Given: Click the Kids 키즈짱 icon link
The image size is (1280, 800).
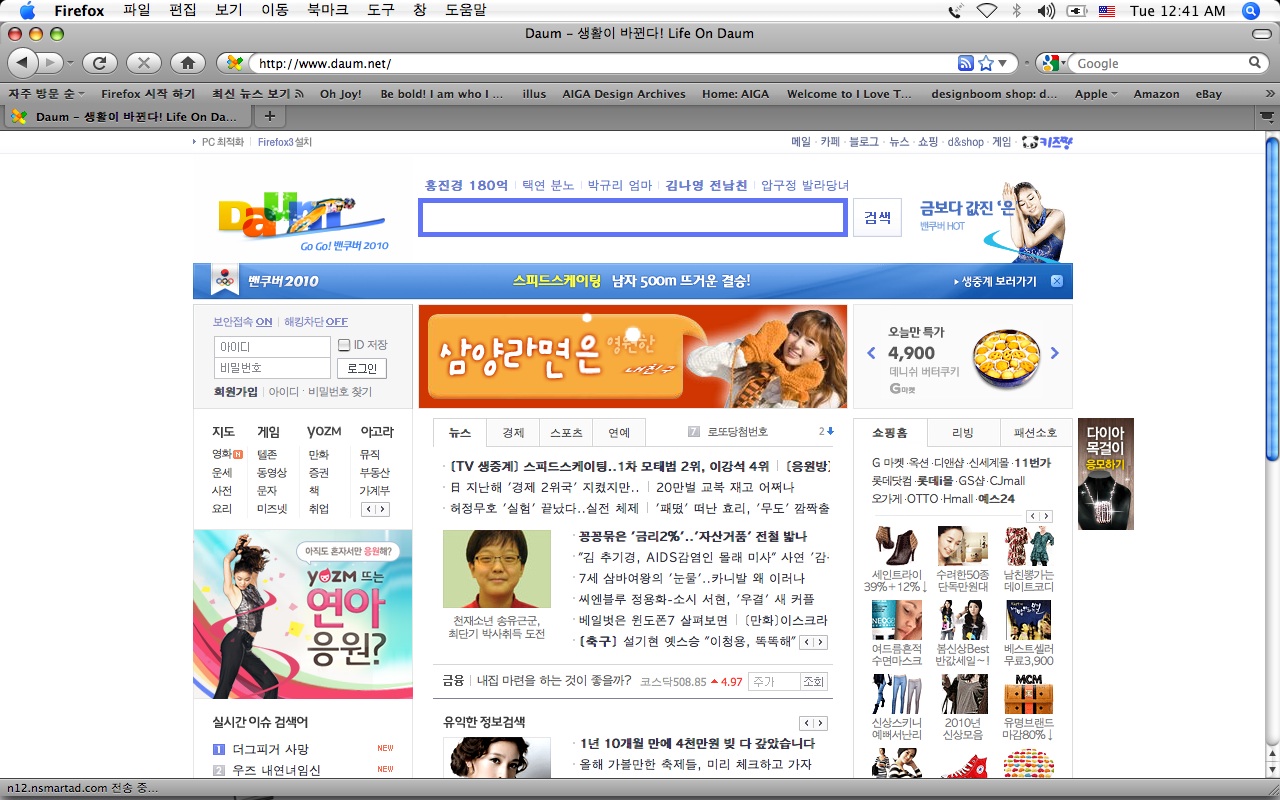Looking at the screenshot, I should click(1047, 142).
